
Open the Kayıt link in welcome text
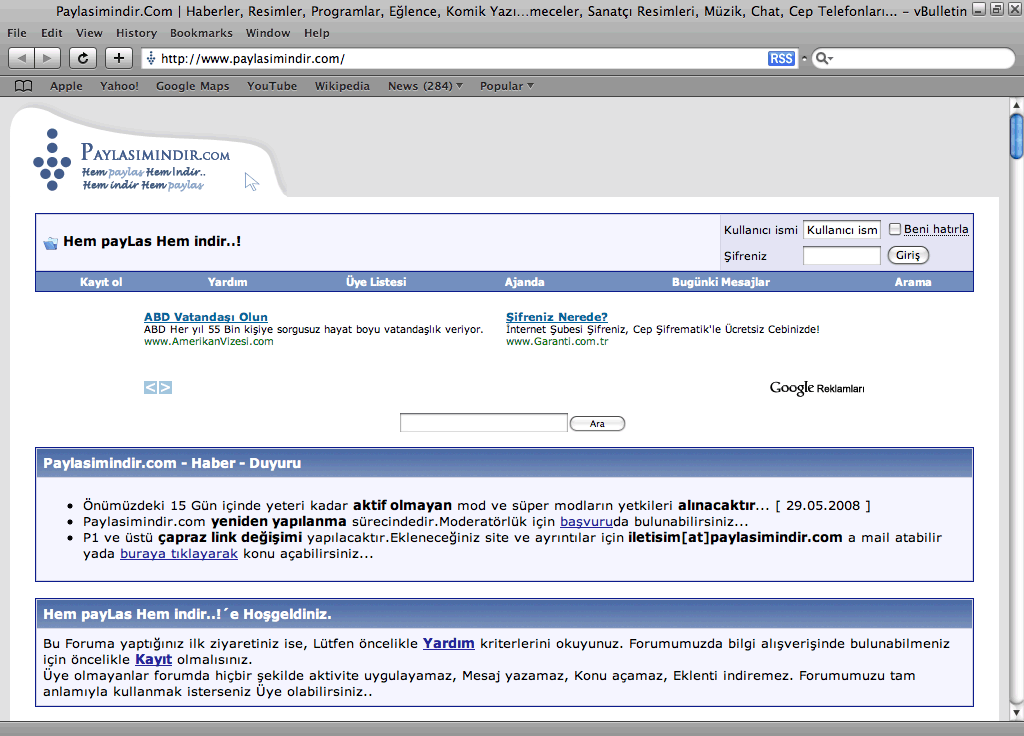pos(153,660)
